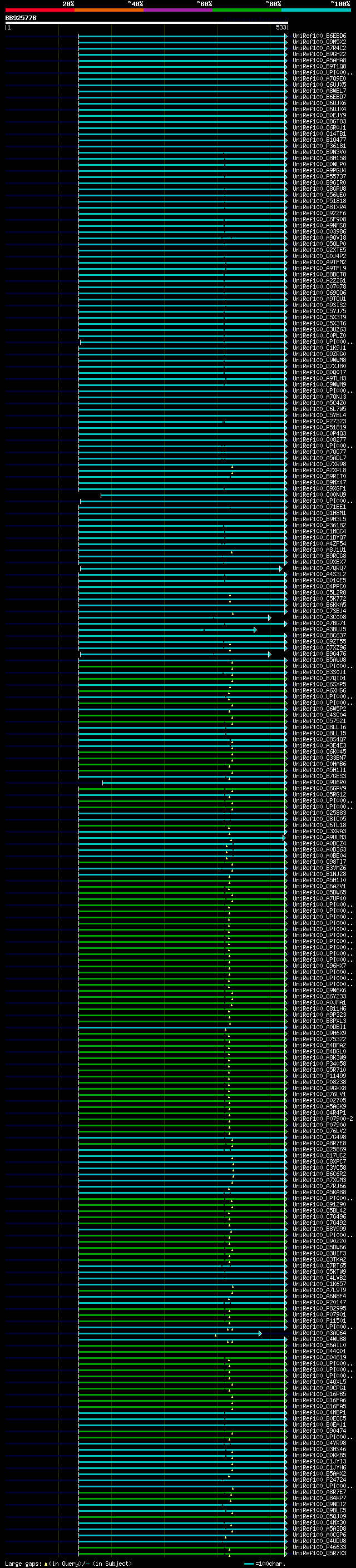Select label UniRef100_B8C637
The image size is (356, 1568).
319,636
